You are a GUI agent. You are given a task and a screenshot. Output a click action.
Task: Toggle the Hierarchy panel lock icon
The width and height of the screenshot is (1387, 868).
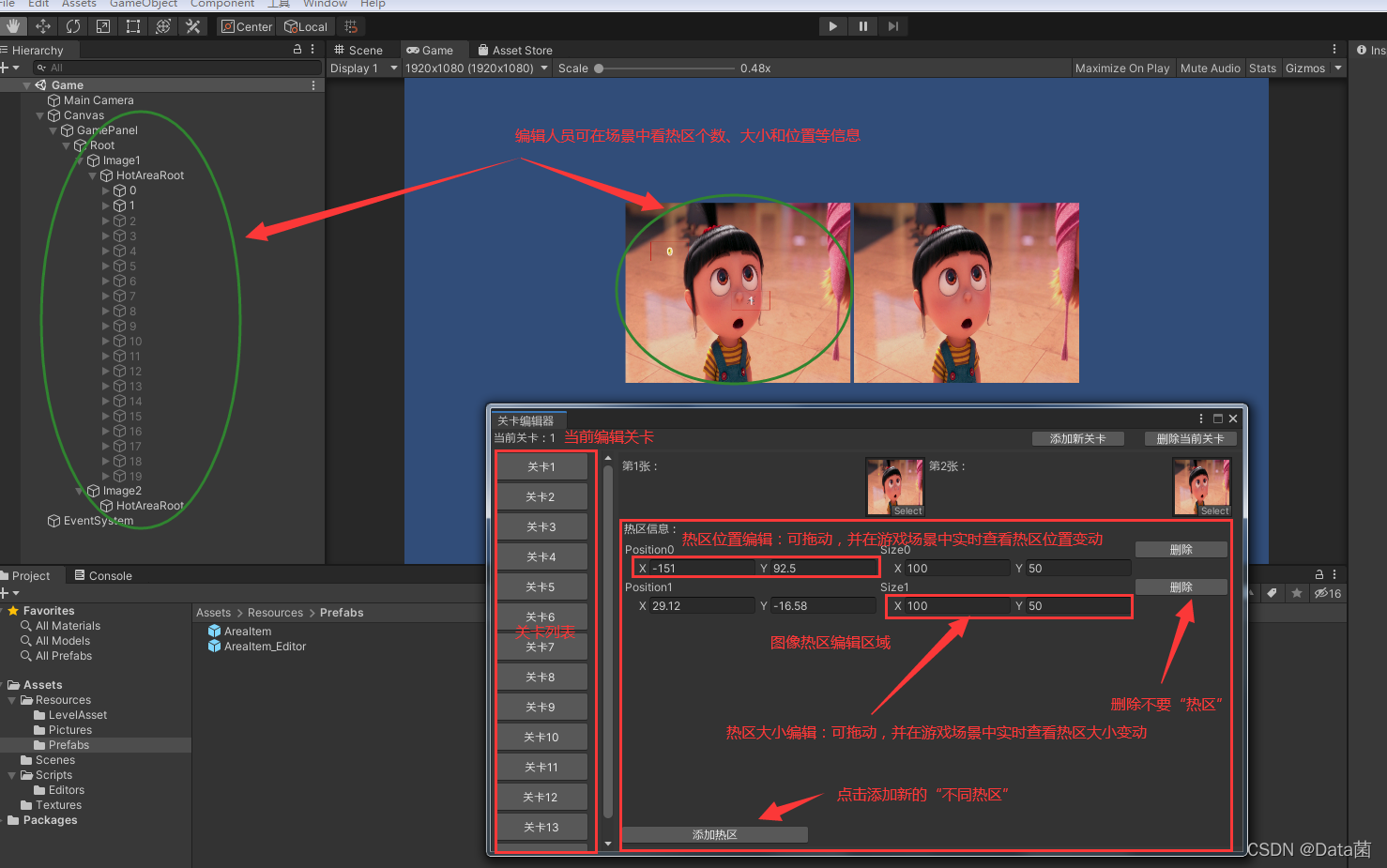[x=297, y=50]
